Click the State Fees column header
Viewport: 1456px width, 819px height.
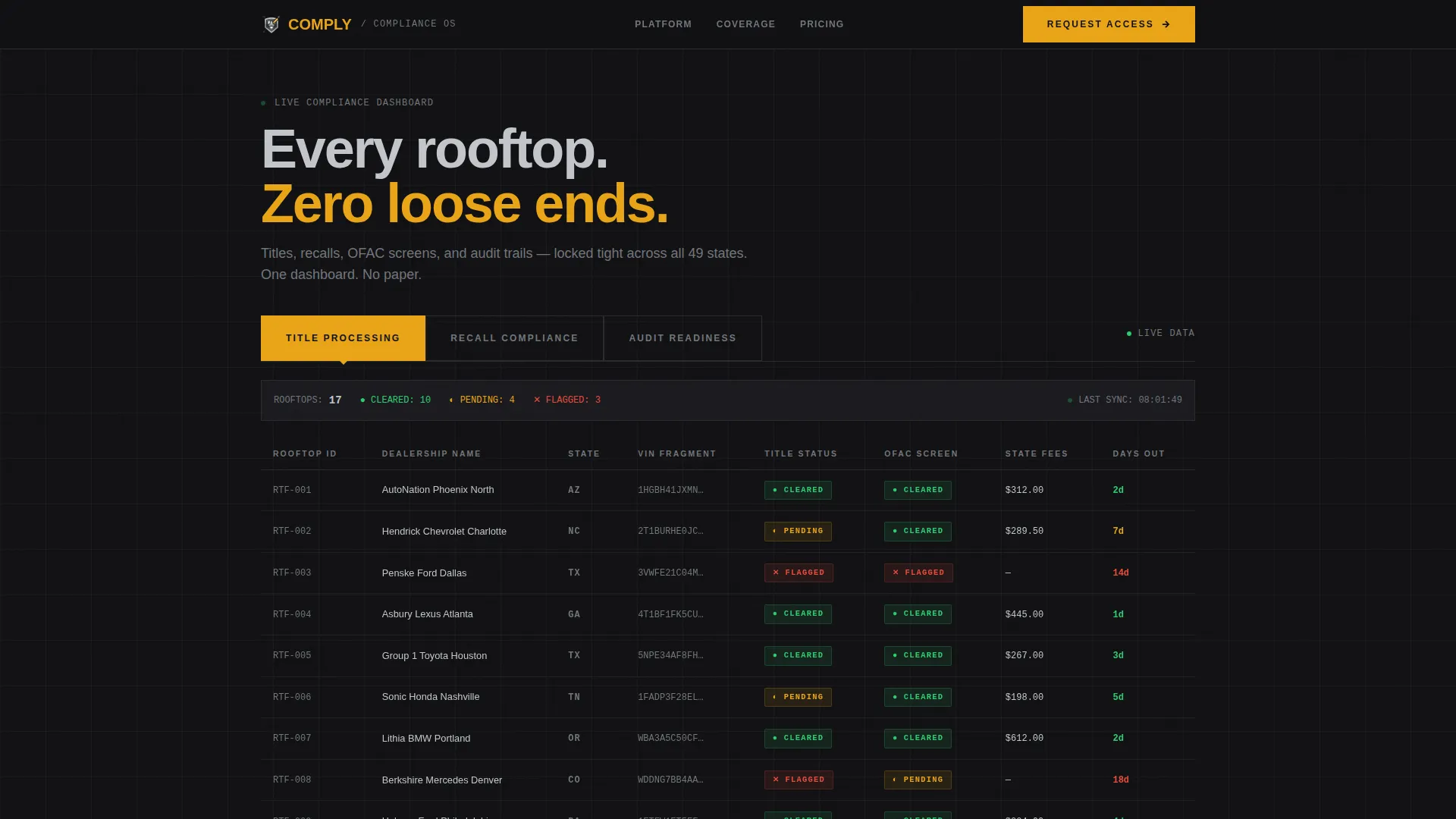1037,453
